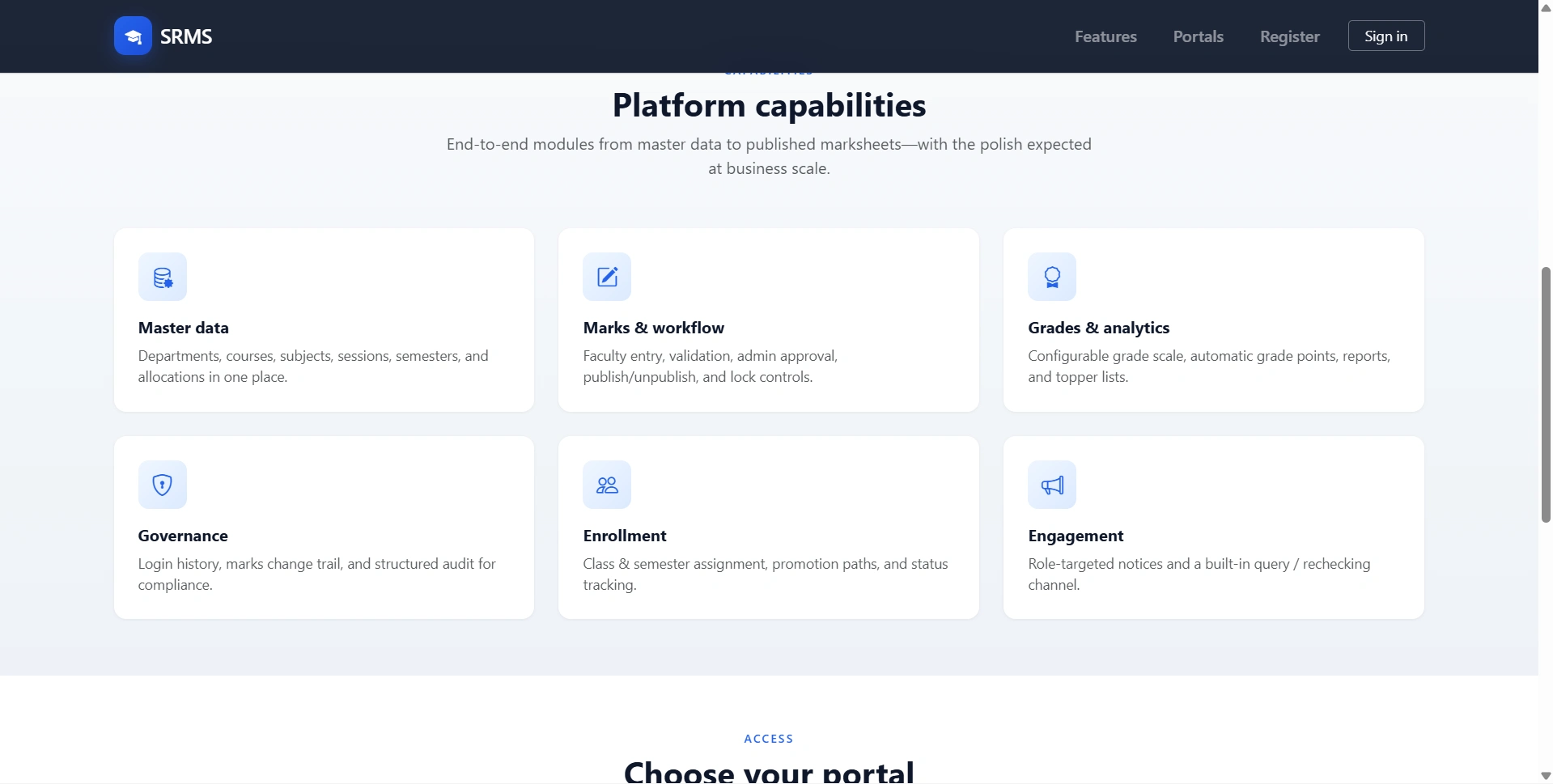Click the Enrollment people icon
Screen dimensions: 1553x784
(607, 485)
